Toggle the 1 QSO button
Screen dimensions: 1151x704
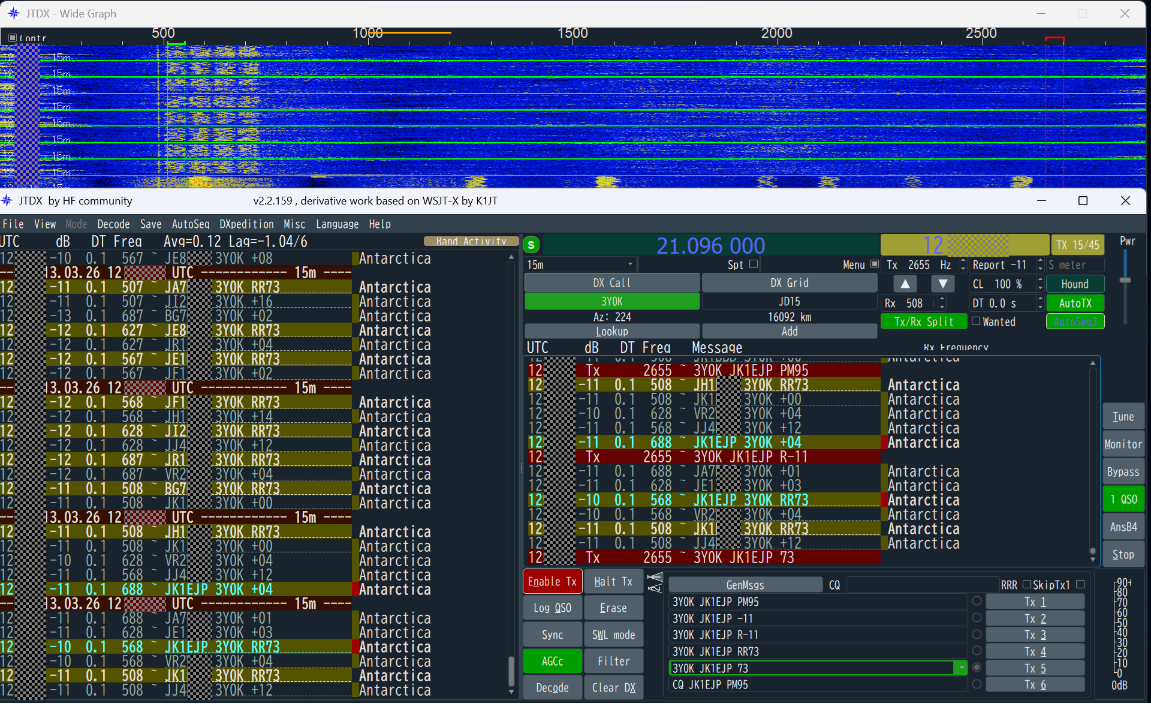[1123, 499]
